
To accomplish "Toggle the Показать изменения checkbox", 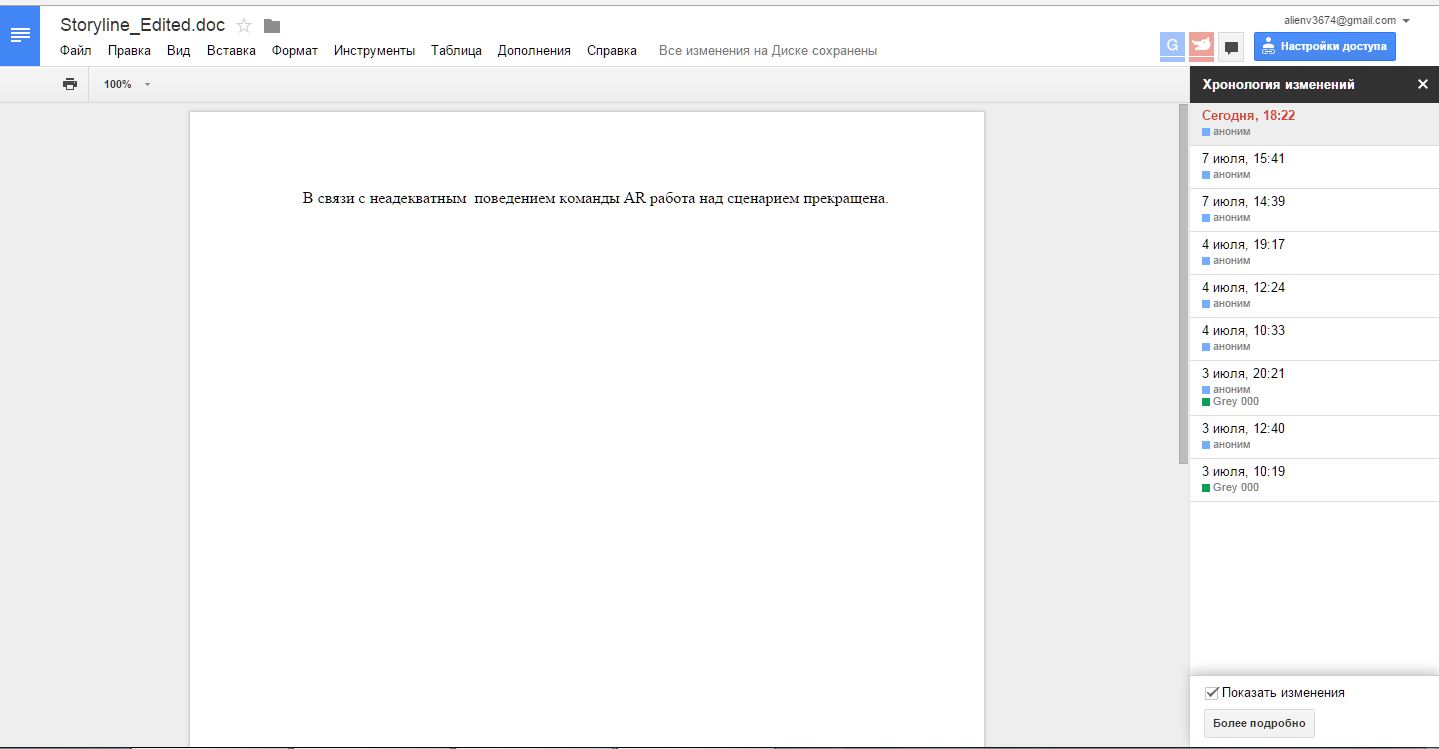I will click(1212, 692).
